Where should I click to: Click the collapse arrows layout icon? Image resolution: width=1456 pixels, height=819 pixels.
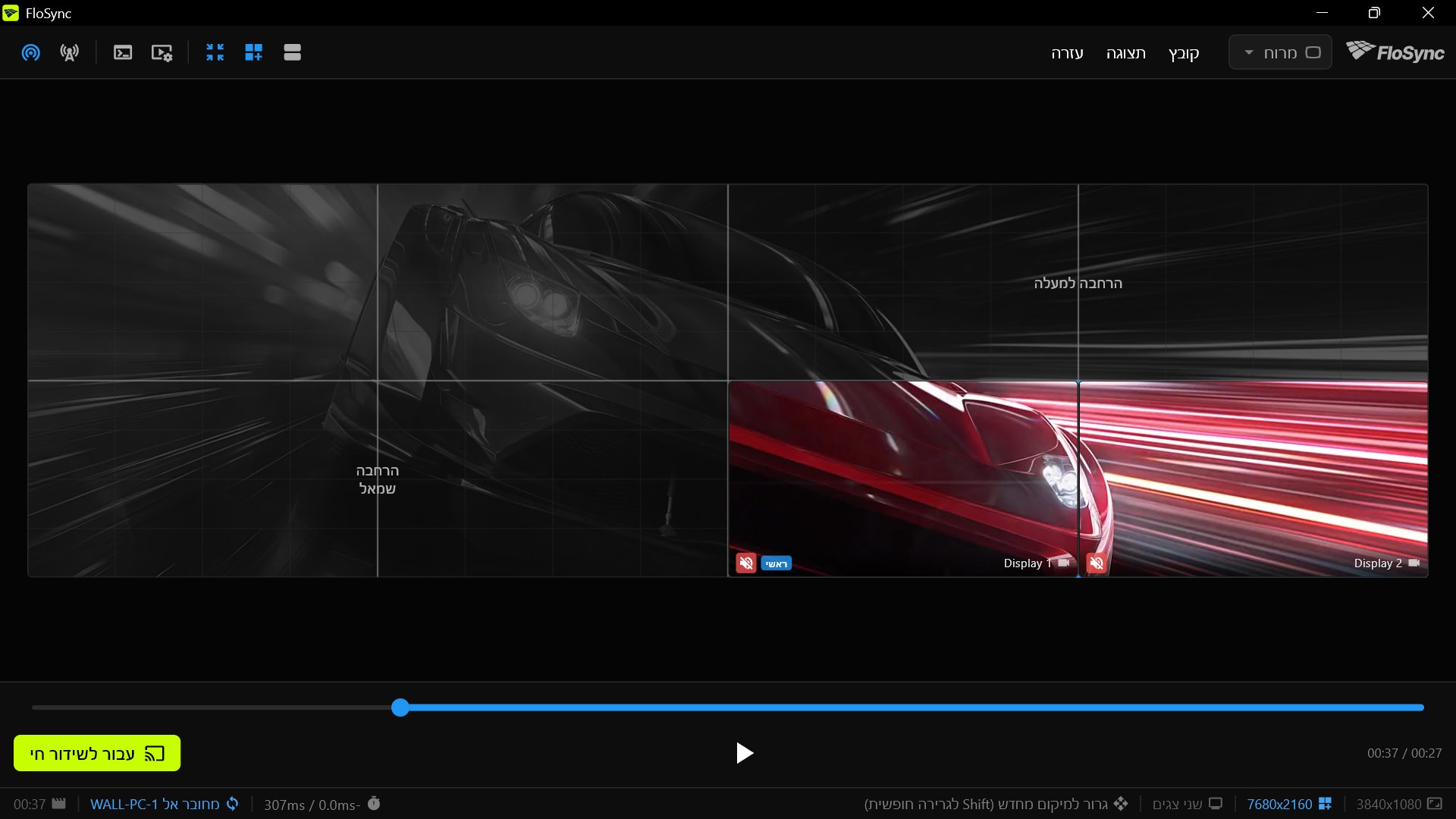tap(215, 52)
